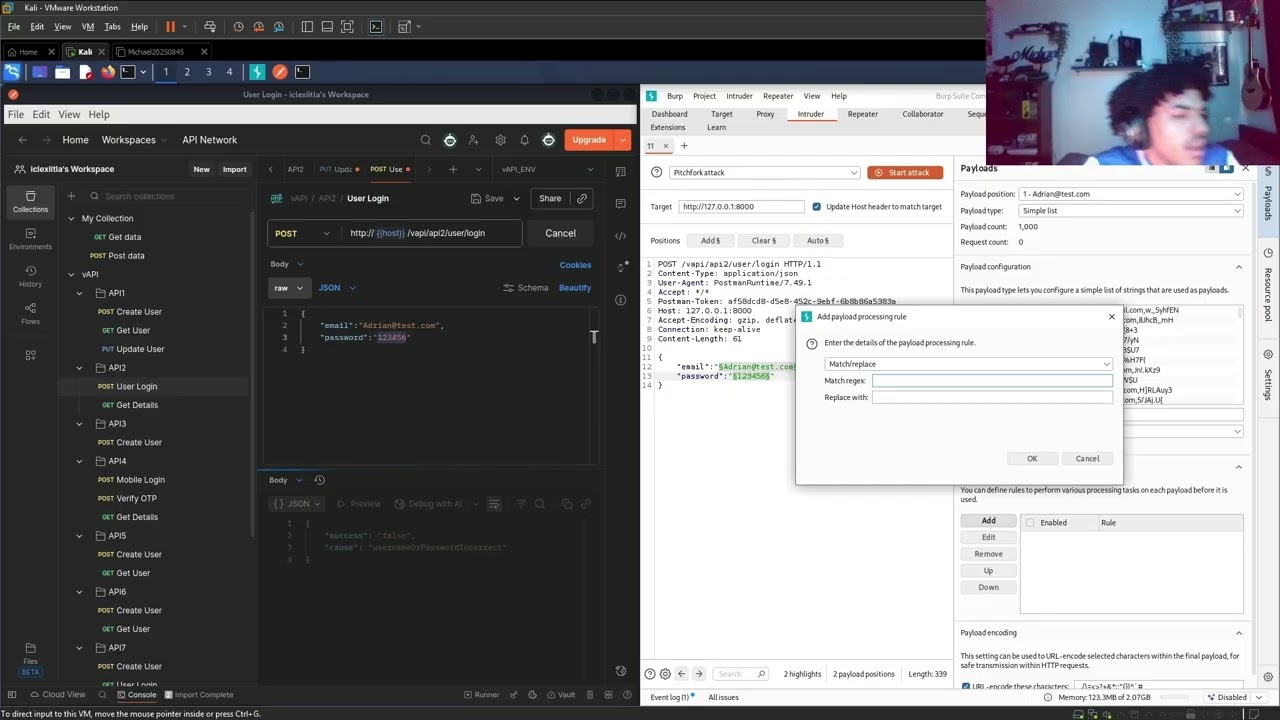Open History sidebar in Postman
Image resolution: width=1280 pixels, height=720 pixels.
coord(30,276)
